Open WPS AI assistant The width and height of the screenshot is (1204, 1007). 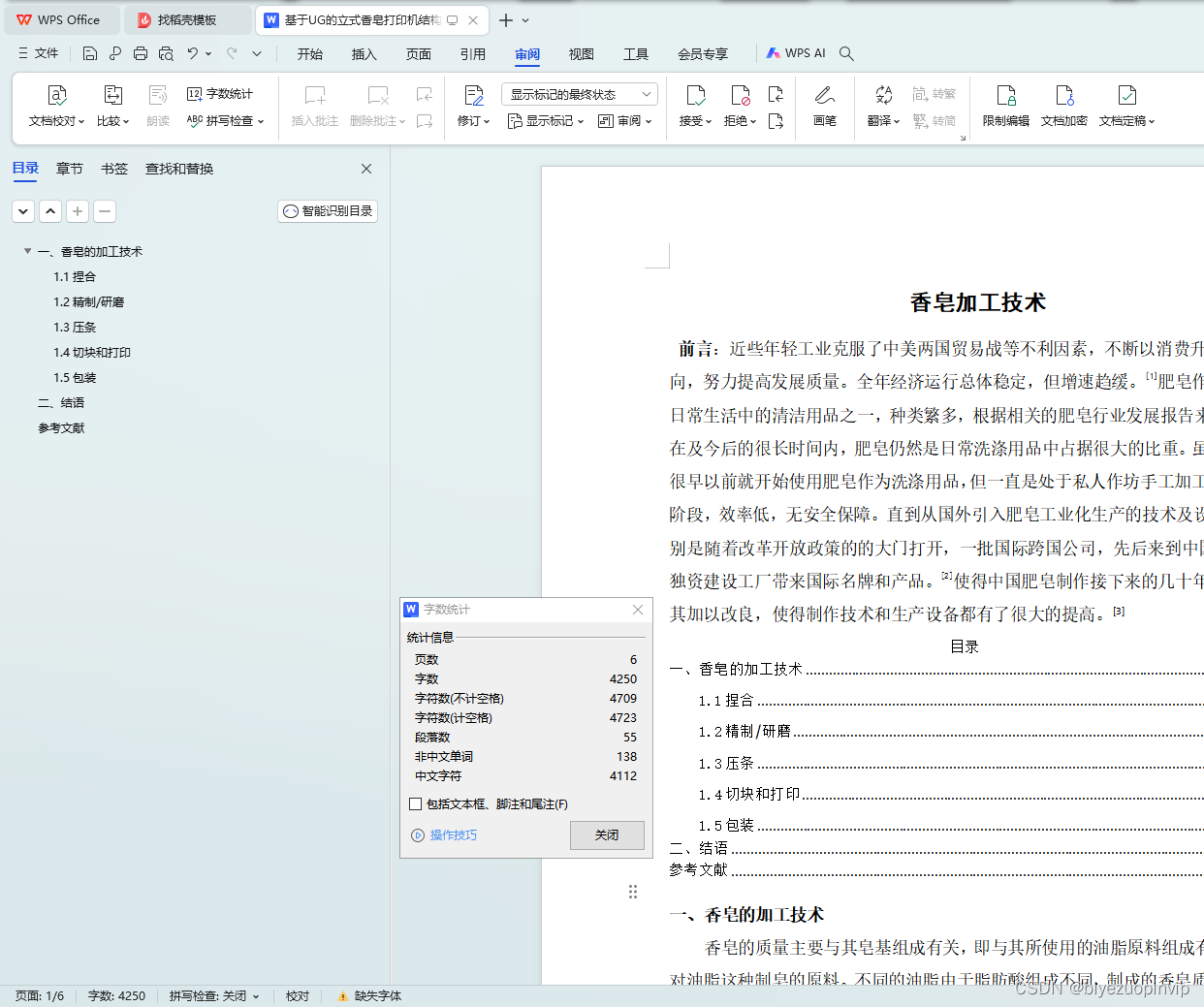[x=796, y=53]
